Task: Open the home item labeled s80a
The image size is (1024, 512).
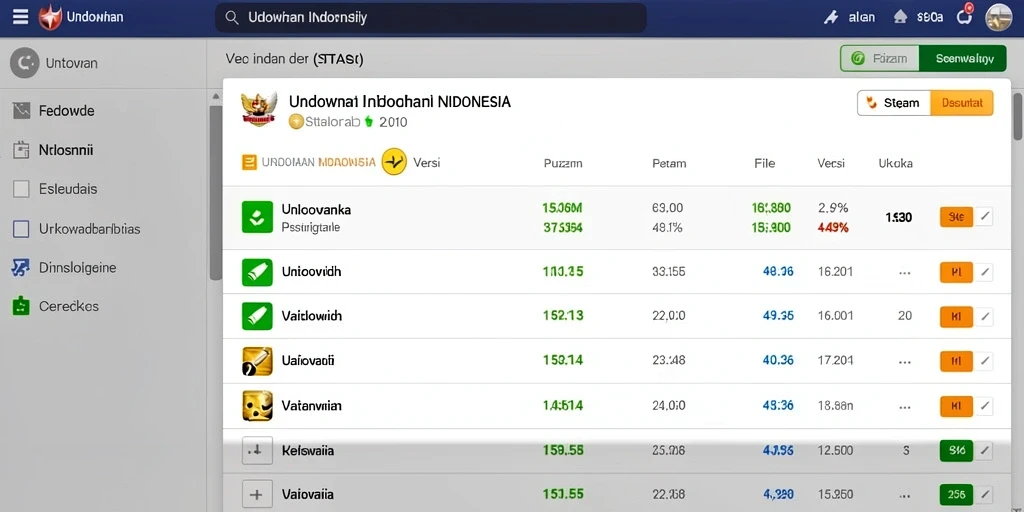Action: pos(918,18)
